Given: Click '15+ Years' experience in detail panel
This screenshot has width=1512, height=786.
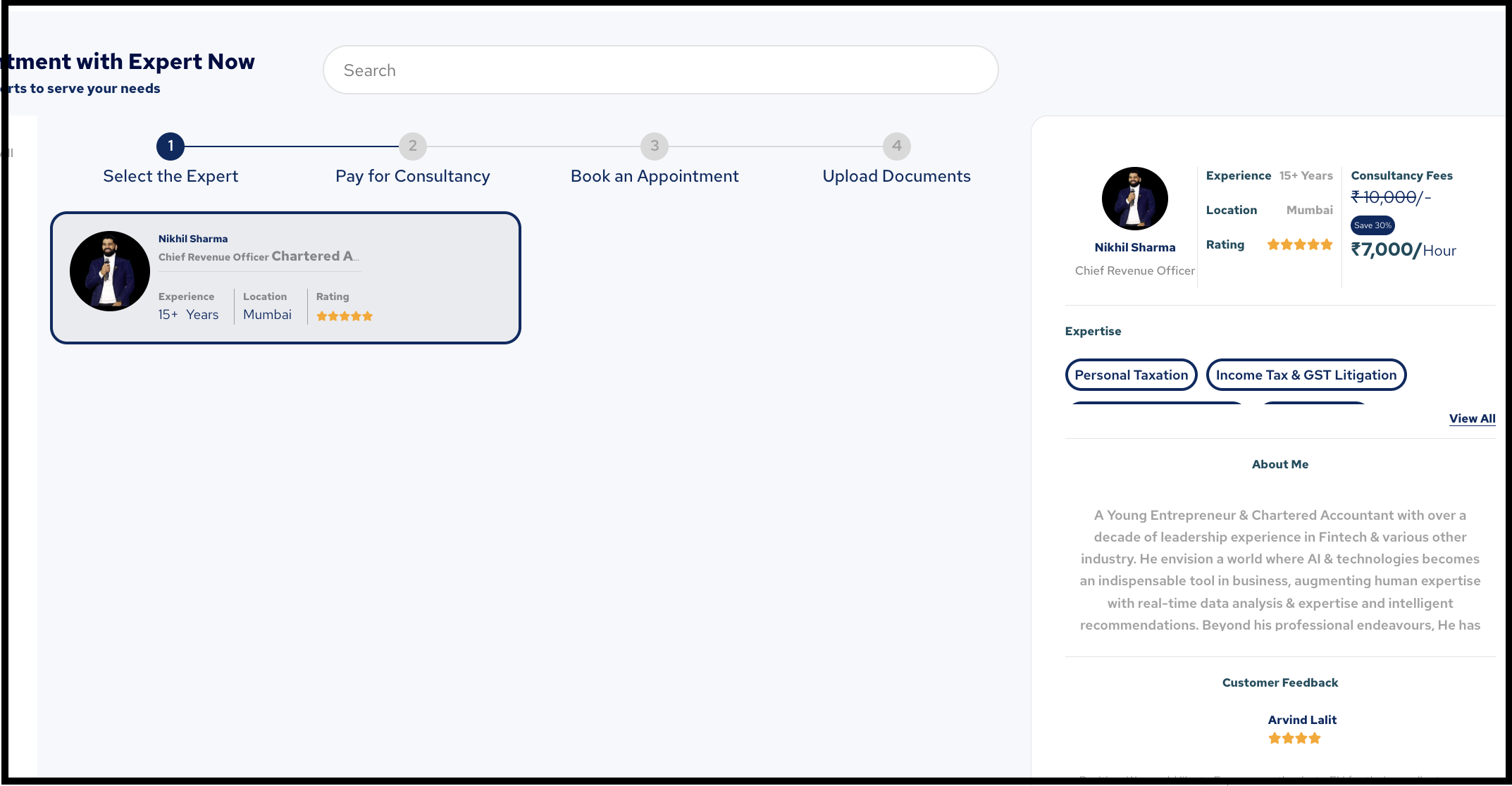Looking at the screenshot, I should coord(1306,175).
